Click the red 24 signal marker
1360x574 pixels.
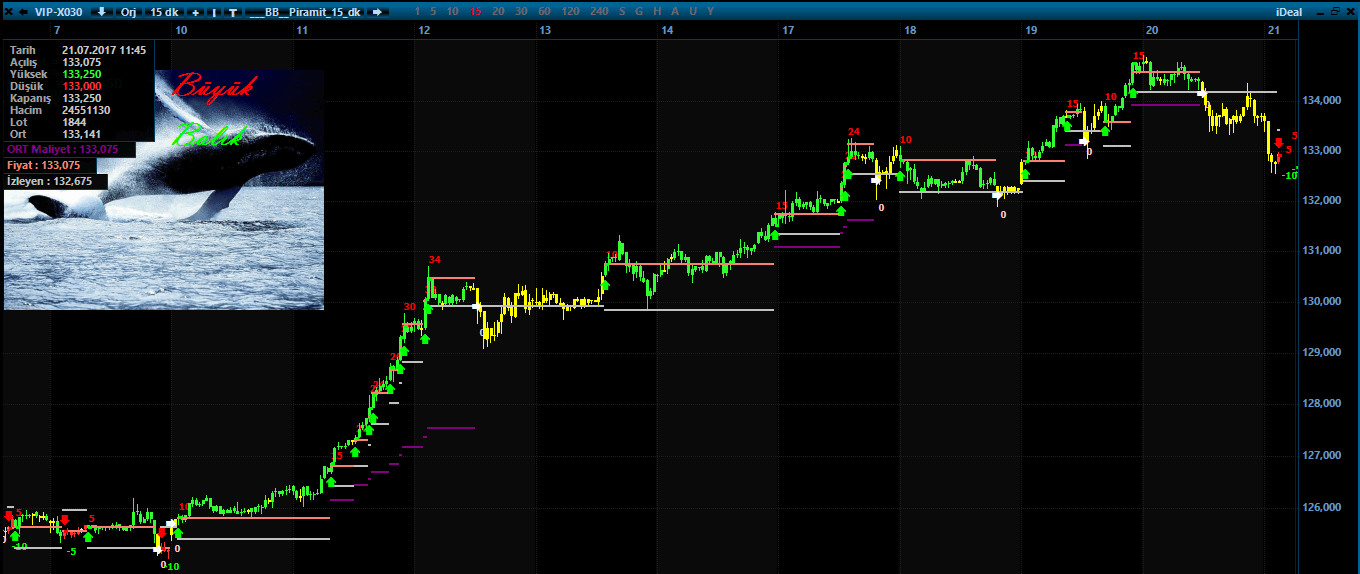click(853, 132)
